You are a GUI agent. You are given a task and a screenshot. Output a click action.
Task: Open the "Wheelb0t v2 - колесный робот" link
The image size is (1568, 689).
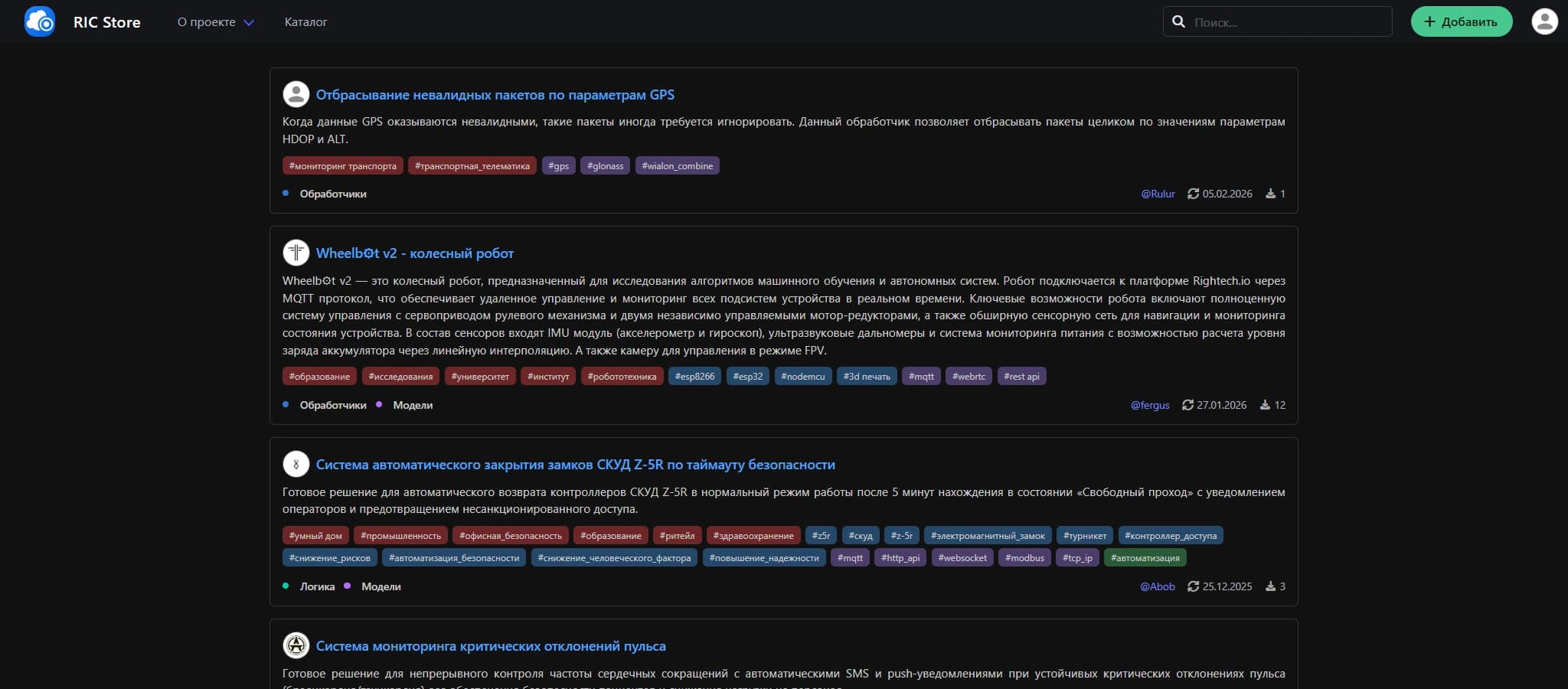pyautogui.click(x=414, y=253)
